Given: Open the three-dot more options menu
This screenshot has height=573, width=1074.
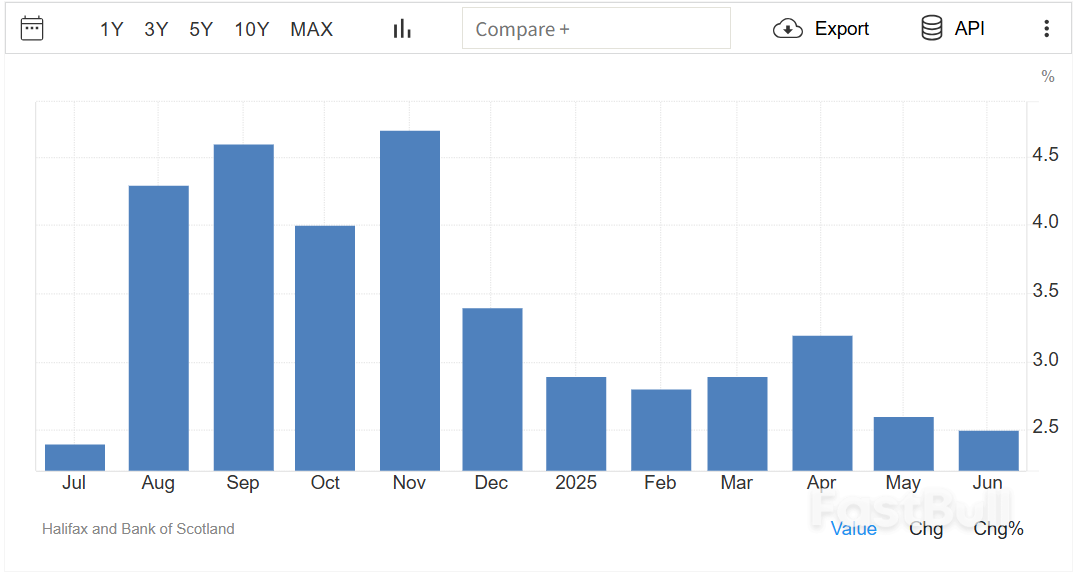Looking at the screenshot, I should coord(1046,29).
